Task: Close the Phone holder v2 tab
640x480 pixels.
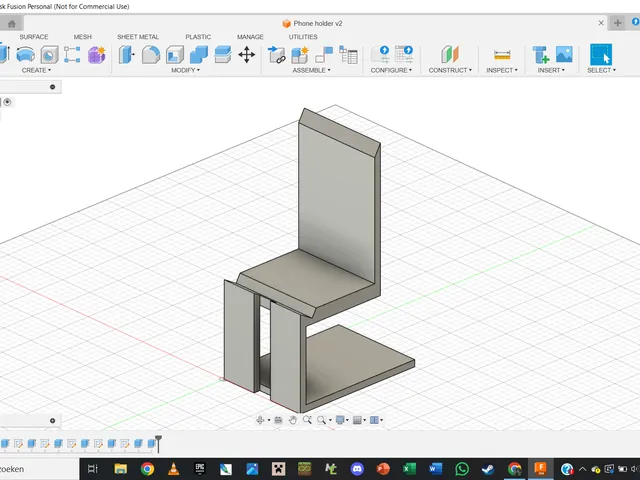Action: (601, 23)
